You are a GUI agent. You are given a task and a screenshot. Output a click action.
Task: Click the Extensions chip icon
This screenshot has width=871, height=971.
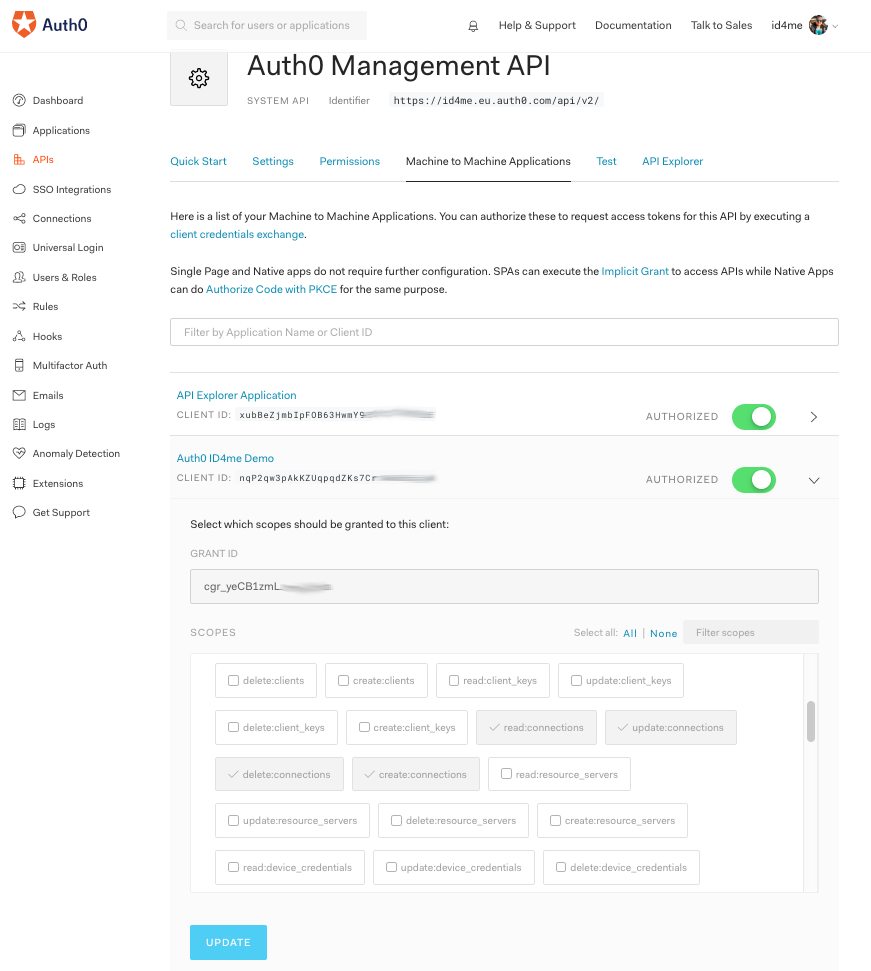(x=19, y=483)
